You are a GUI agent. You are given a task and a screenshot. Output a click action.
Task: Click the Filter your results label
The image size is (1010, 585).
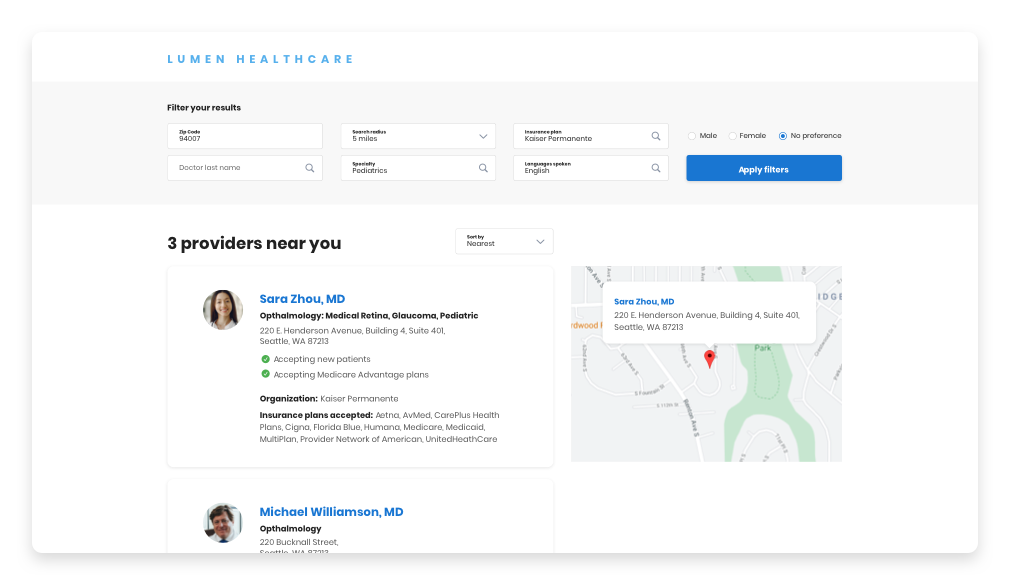click(204, 108)
